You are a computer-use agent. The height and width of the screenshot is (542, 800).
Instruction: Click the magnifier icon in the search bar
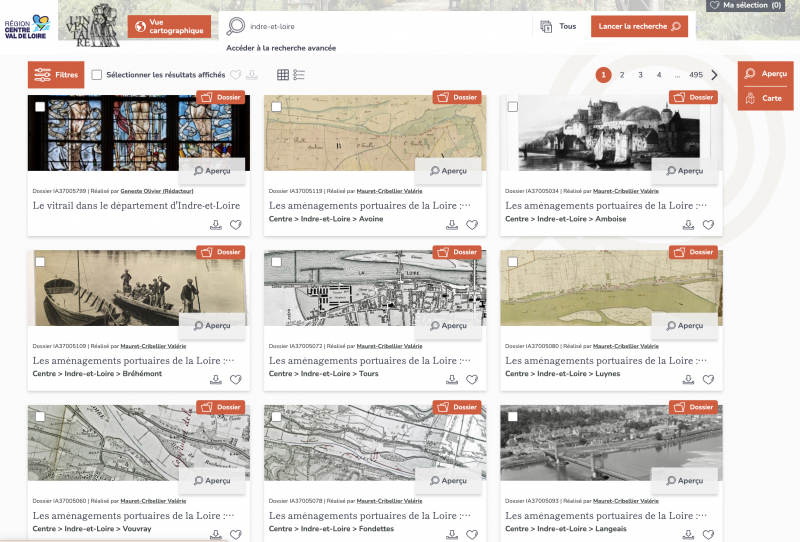pyautogui.click(x=236, y=27)
